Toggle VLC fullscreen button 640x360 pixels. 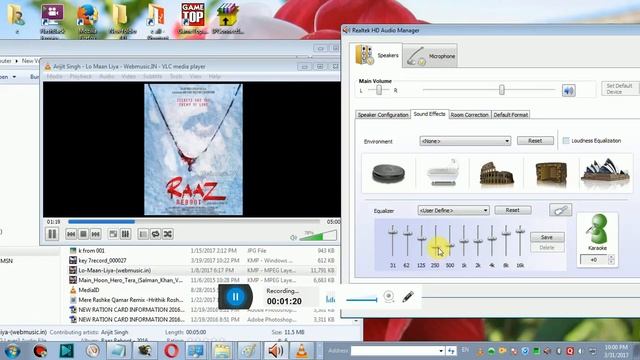(113, 234)
